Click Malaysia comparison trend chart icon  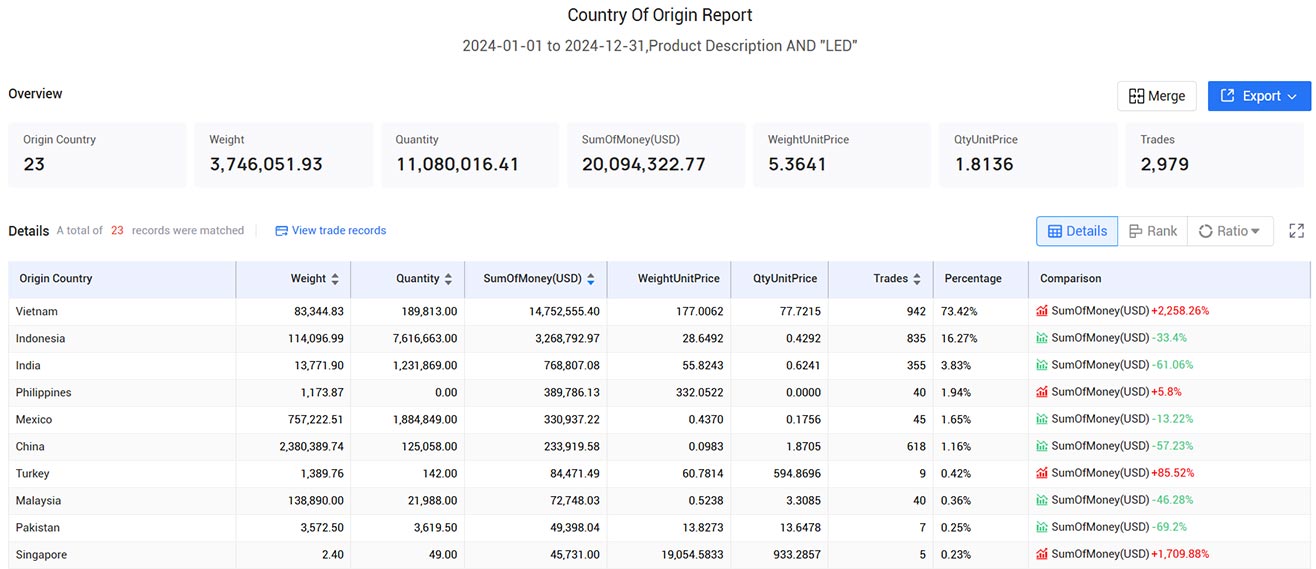point(1043,500)
